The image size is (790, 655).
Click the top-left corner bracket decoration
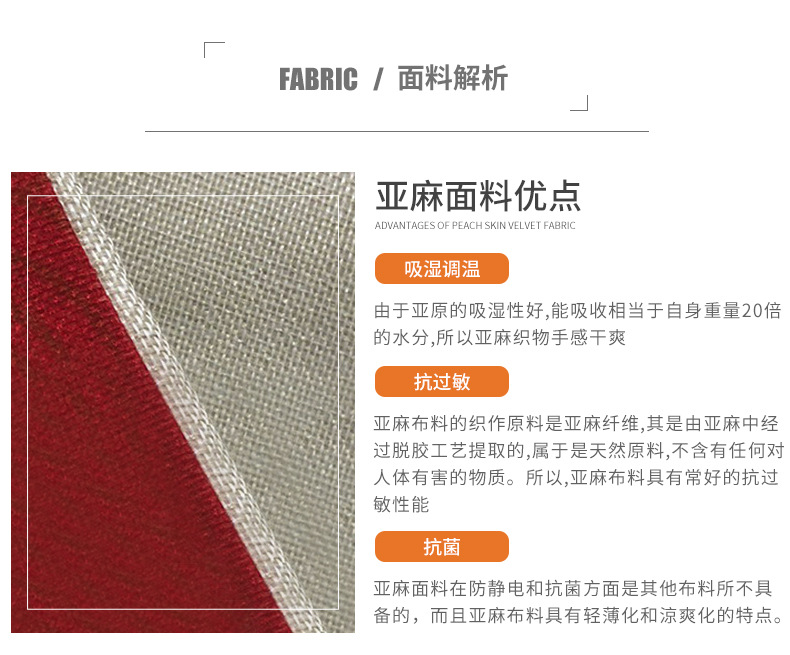[214, 50]
